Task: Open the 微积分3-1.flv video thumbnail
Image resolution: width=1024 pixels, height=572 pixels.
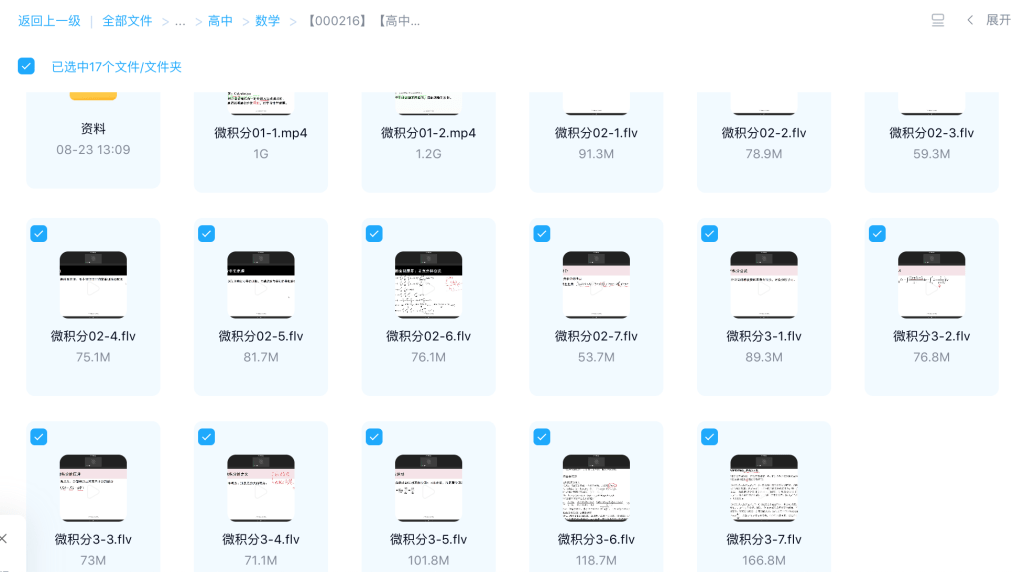Action: (x=764, y=285)
